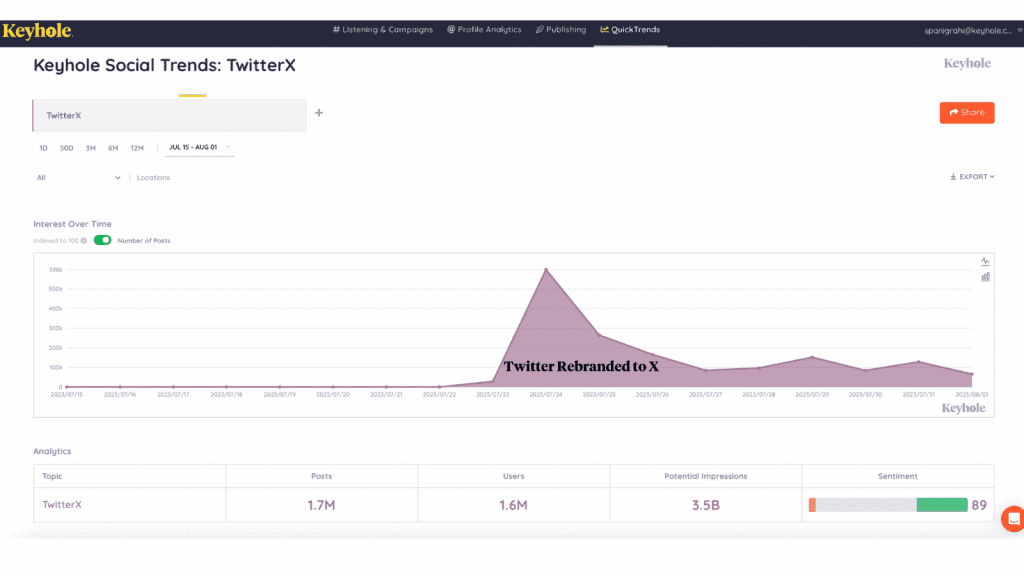Select the chart data point for 2023/07/31
This screenshot has height=576, width=1024.
click(919, 362)
